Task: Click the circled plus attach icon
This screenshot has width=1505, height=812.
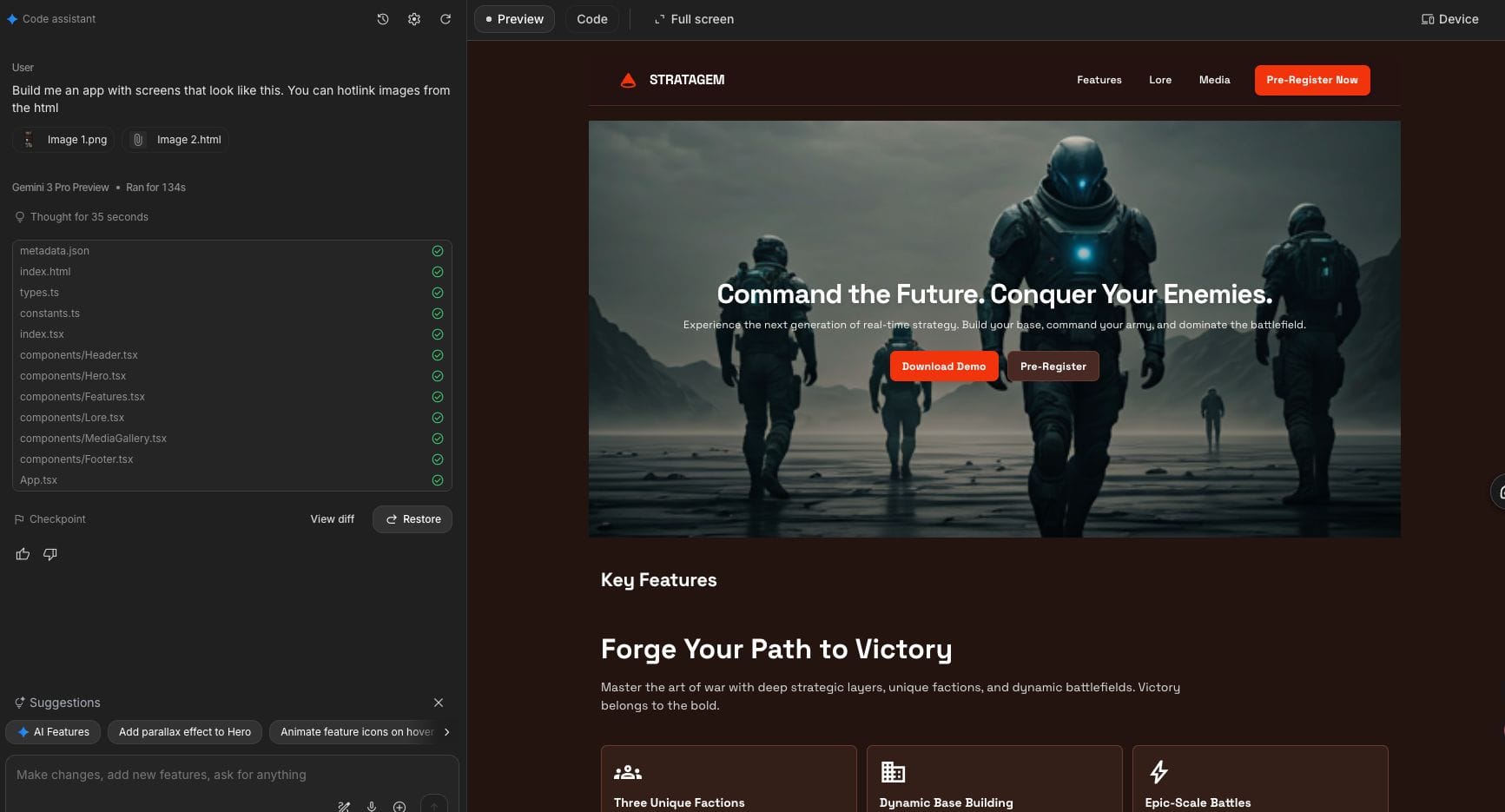Action: coord(399,806)
